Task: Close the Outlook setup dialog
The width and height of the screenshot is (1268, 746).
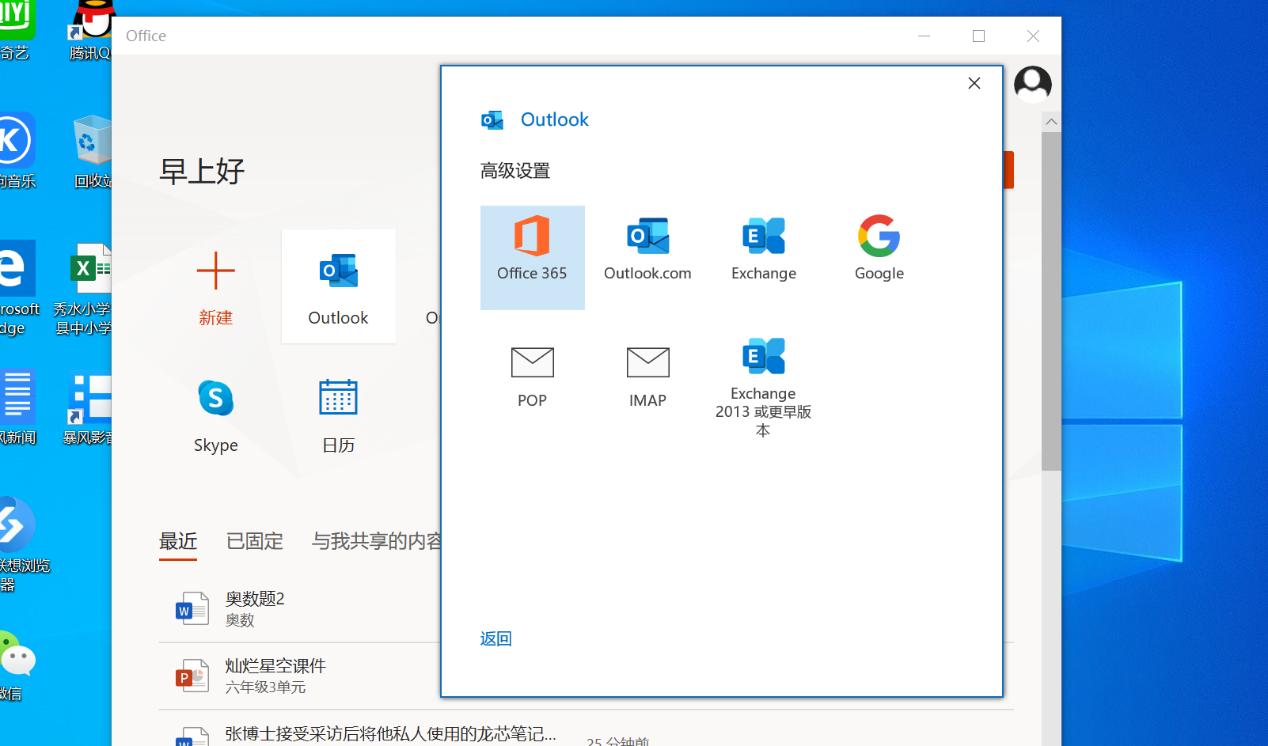Action: pyautogui.click(x=973, y=83)
